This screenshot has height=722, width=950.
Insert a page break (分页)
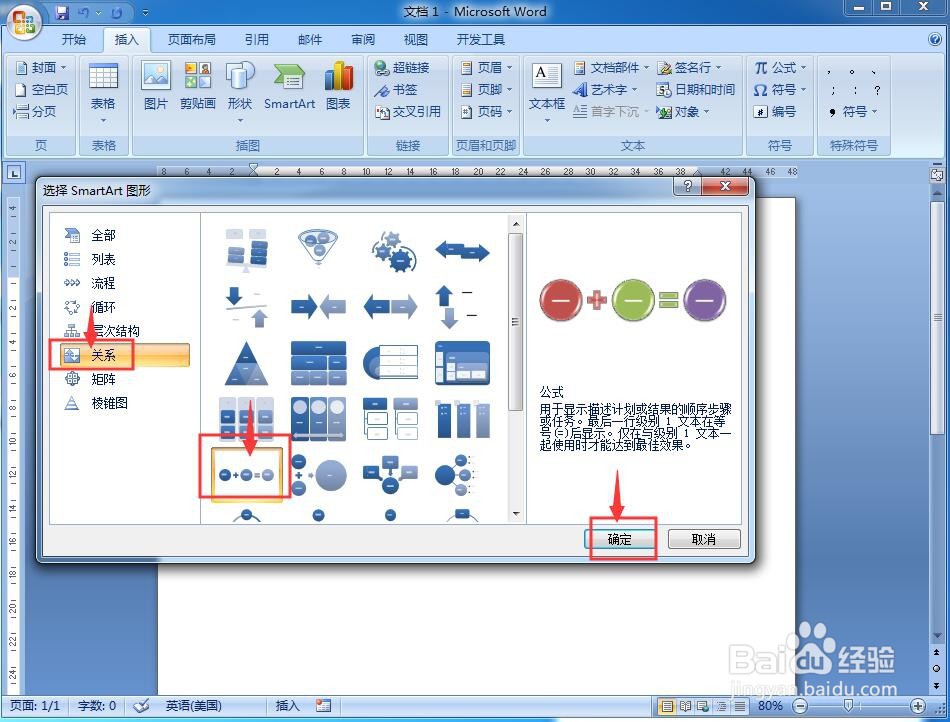pyautogui.click(x=35, y=111)
